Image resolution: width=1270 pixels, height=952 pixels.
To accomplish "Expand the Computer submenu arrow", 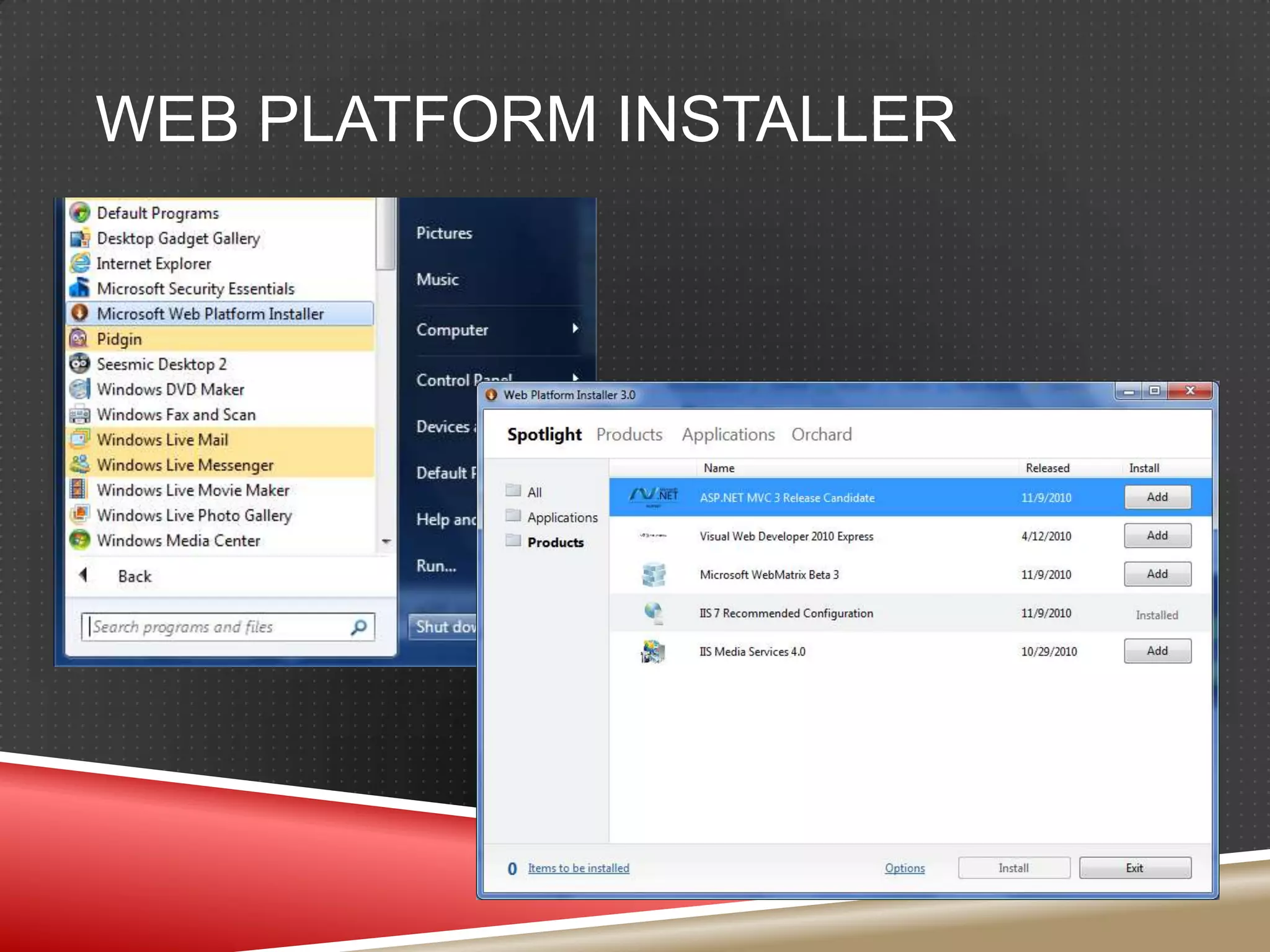I will 575,328.
